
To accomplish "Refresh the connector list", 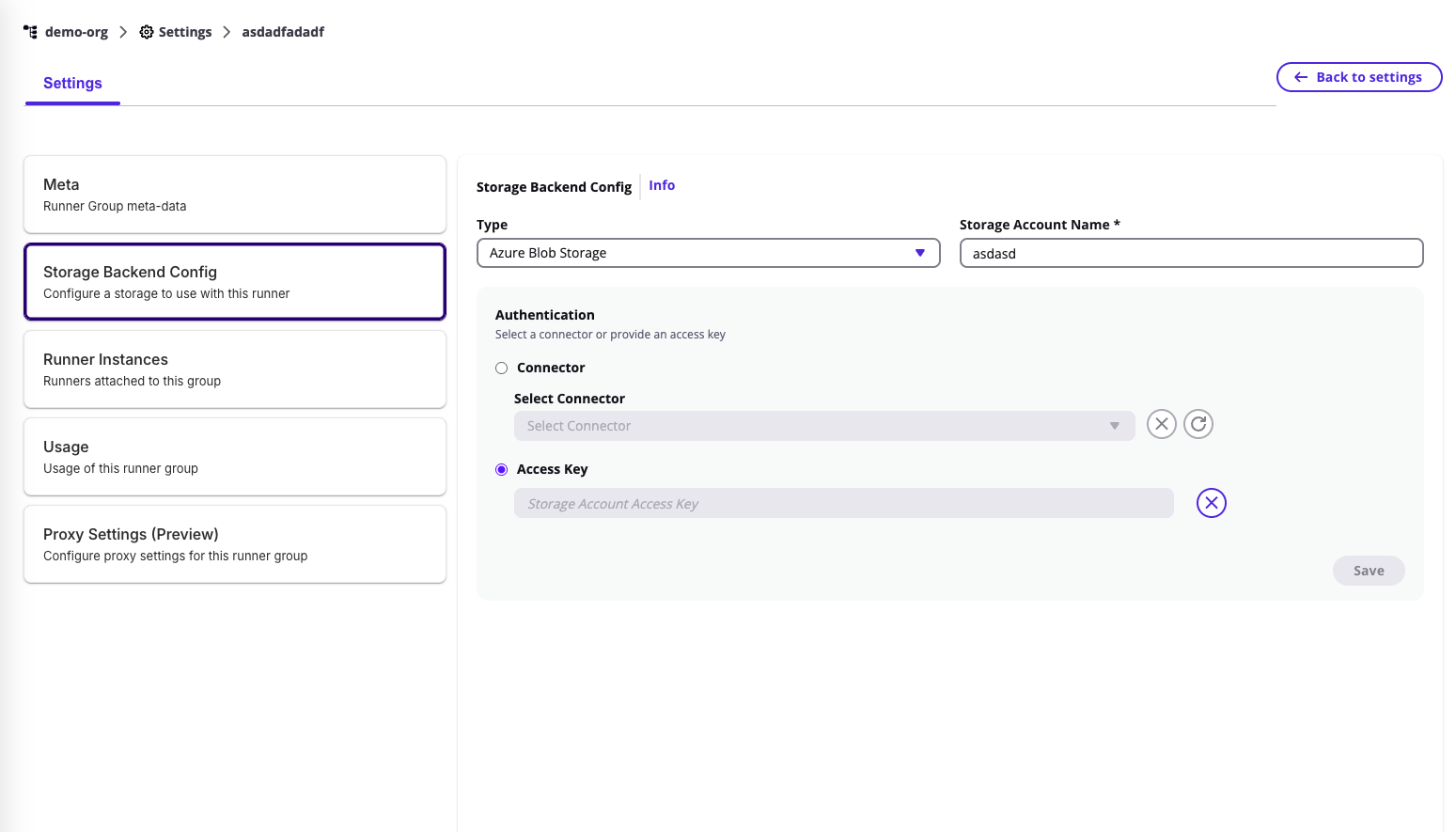I will coord(1198,424).
